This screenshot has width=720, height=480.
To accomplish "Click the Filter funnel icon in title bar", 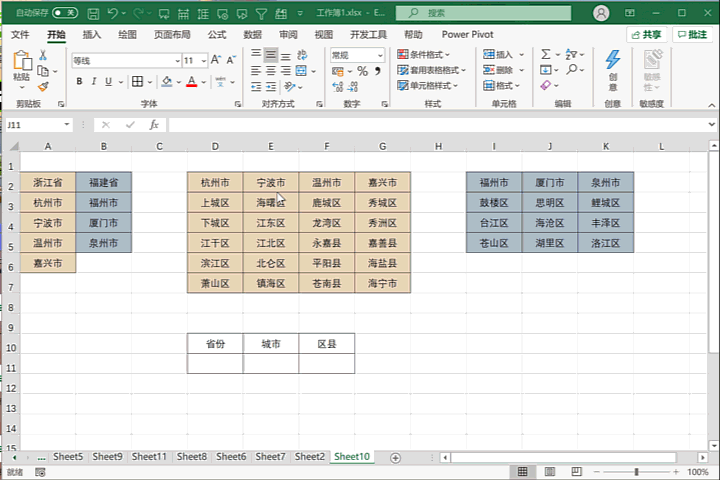I will [261, 13].
